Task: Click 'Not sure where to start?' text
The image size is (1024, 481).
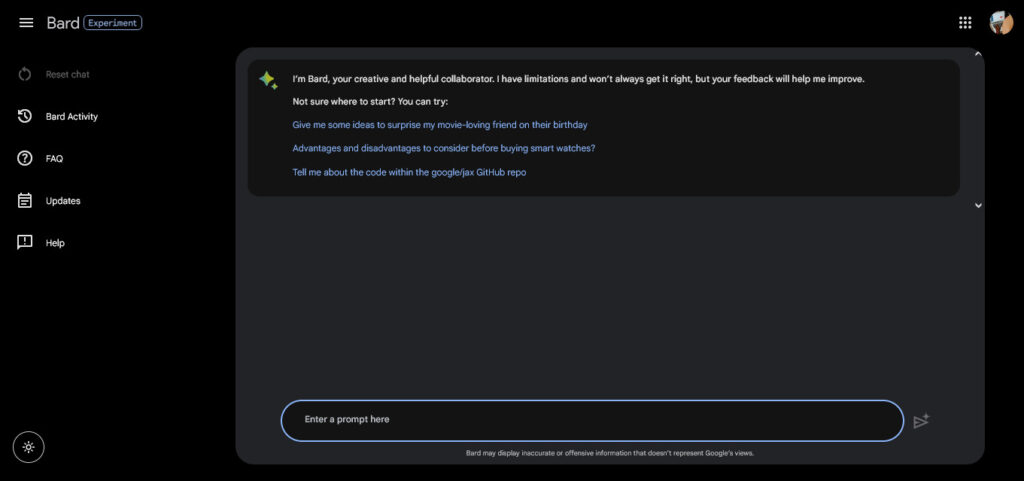Action: pos(370,102)
